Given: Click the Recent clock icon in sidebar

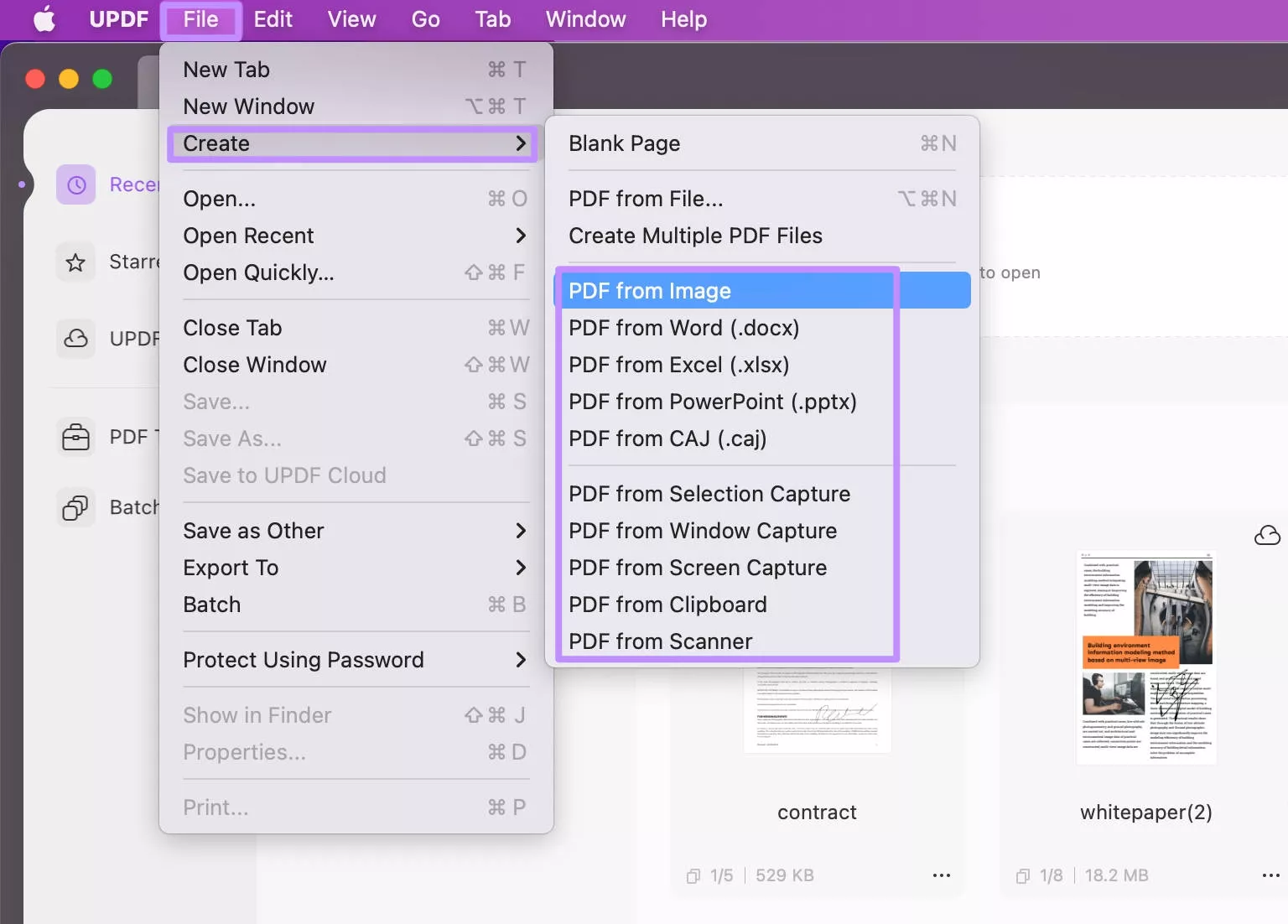Looking at the screenshot, I should point(76,184).
